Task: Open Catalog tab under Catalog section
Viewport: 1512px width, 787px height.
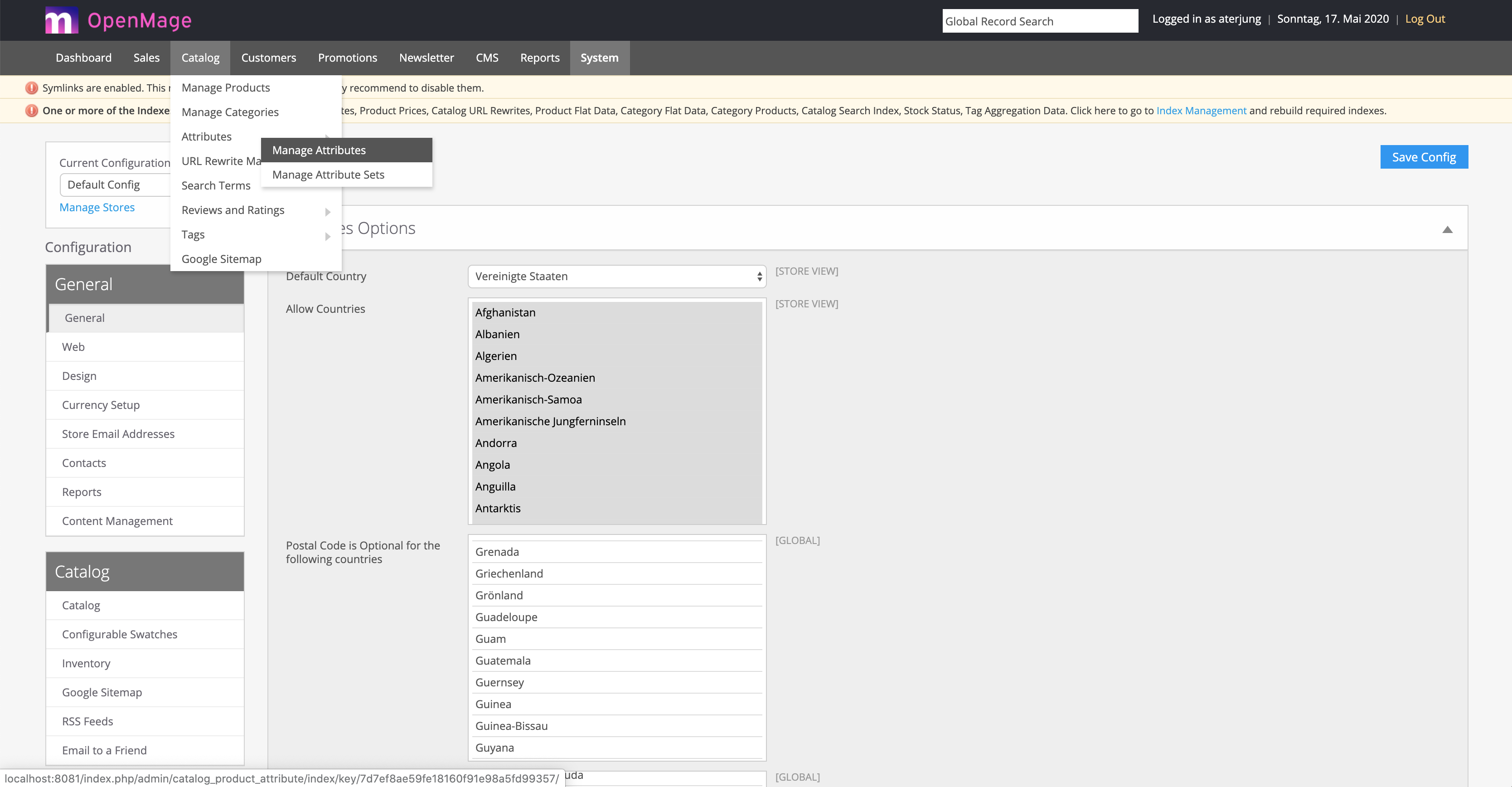Action: [145, 606]
